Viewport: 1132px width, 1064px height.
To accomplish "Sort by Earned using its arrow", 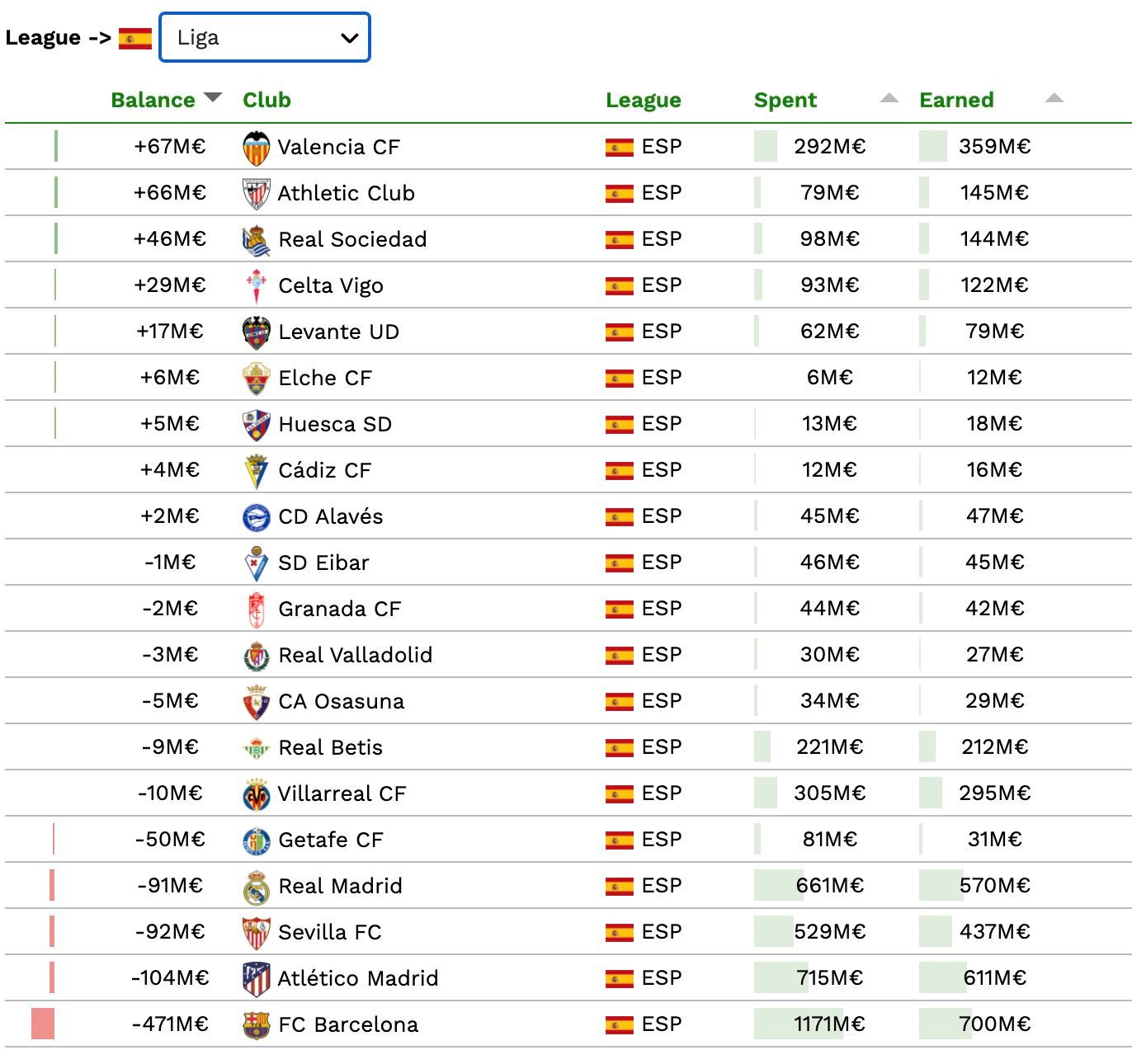I will [1054, 98].
